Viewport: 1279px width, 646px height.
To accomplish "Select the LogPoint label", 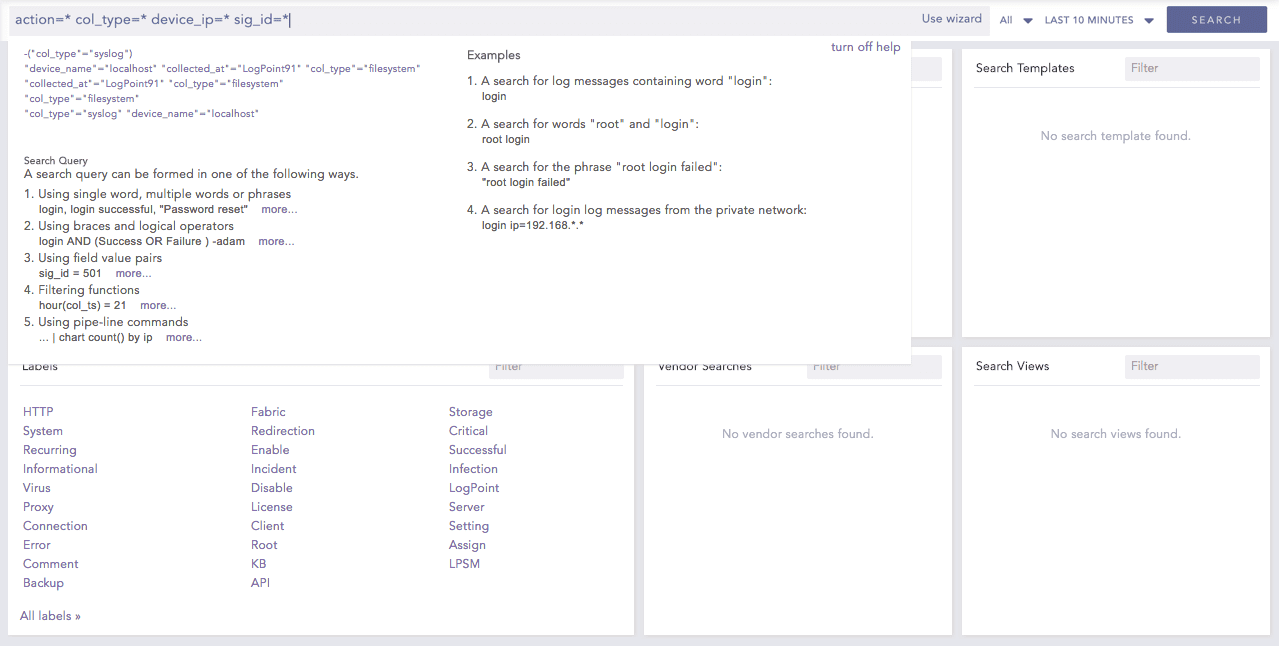I will click(473, 487).
